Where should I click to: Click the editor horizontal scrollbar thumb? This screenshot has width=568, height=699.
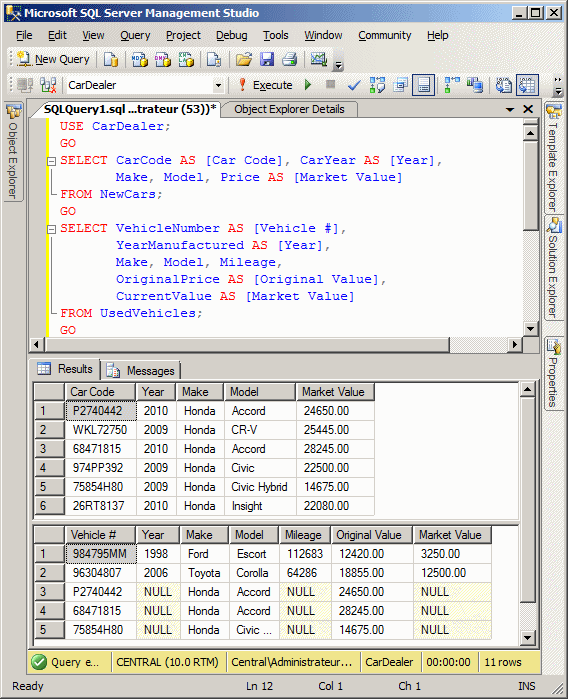247,345
